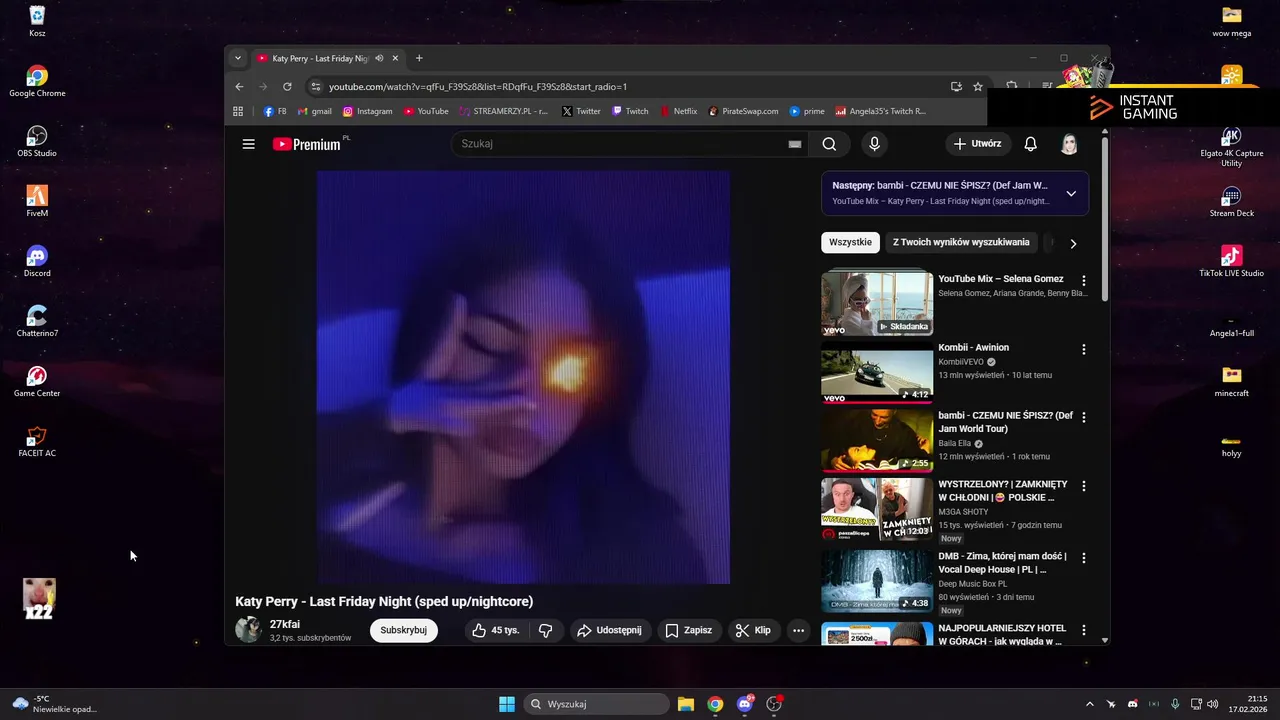Open File Explorer from the taskbar
1280x720 pixels.
[686, 704]
